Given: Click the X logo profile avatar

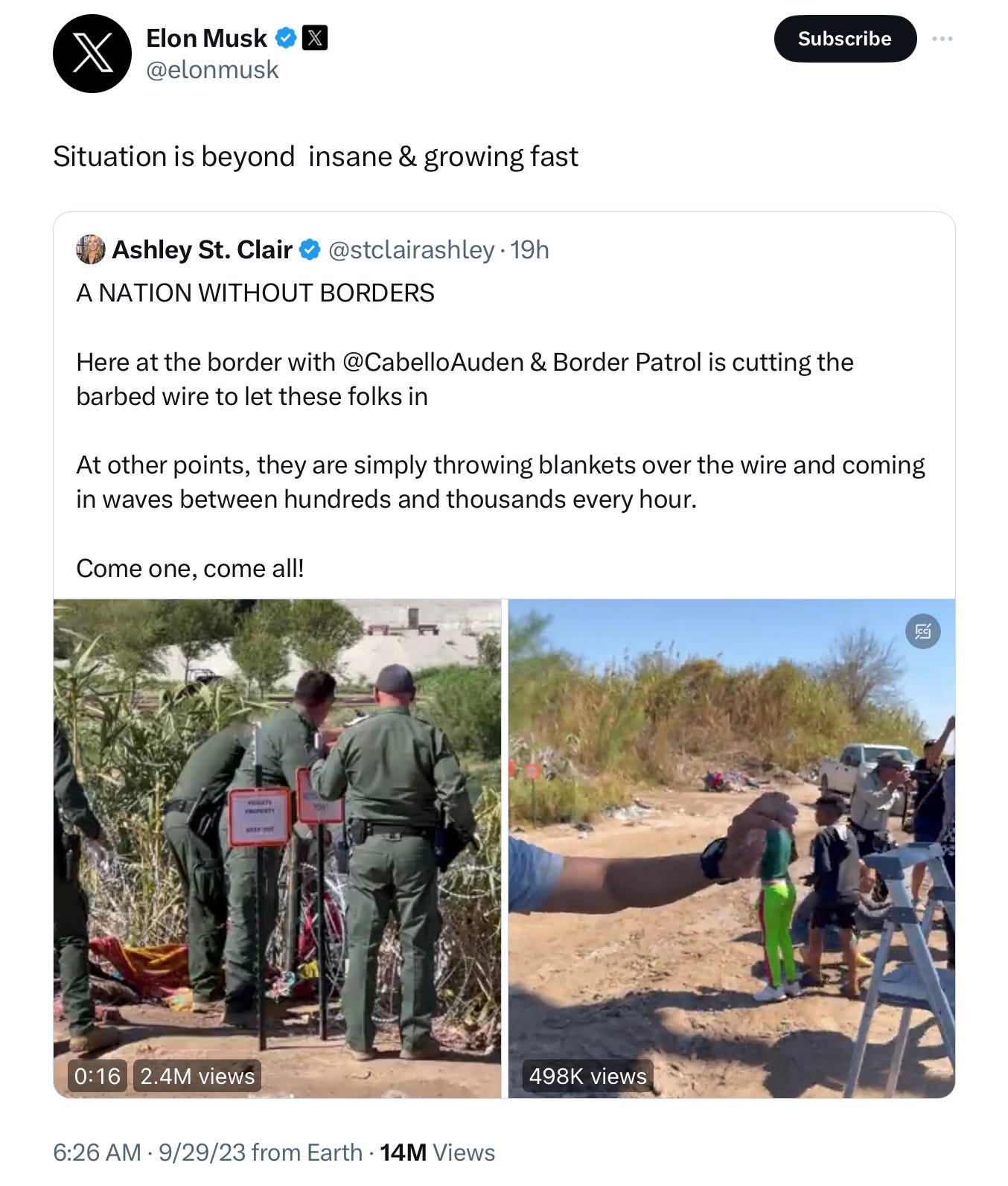Looking at the screenshot, I should pyautogui.click(x=92, y=54).
